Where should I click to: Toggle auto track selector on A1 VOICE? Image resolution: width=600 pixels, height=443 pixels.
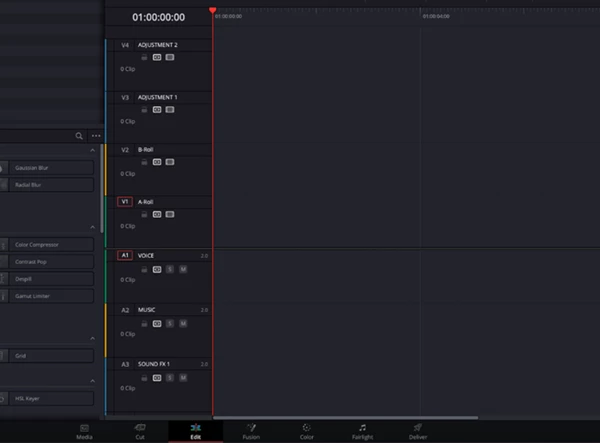point(157,270)
